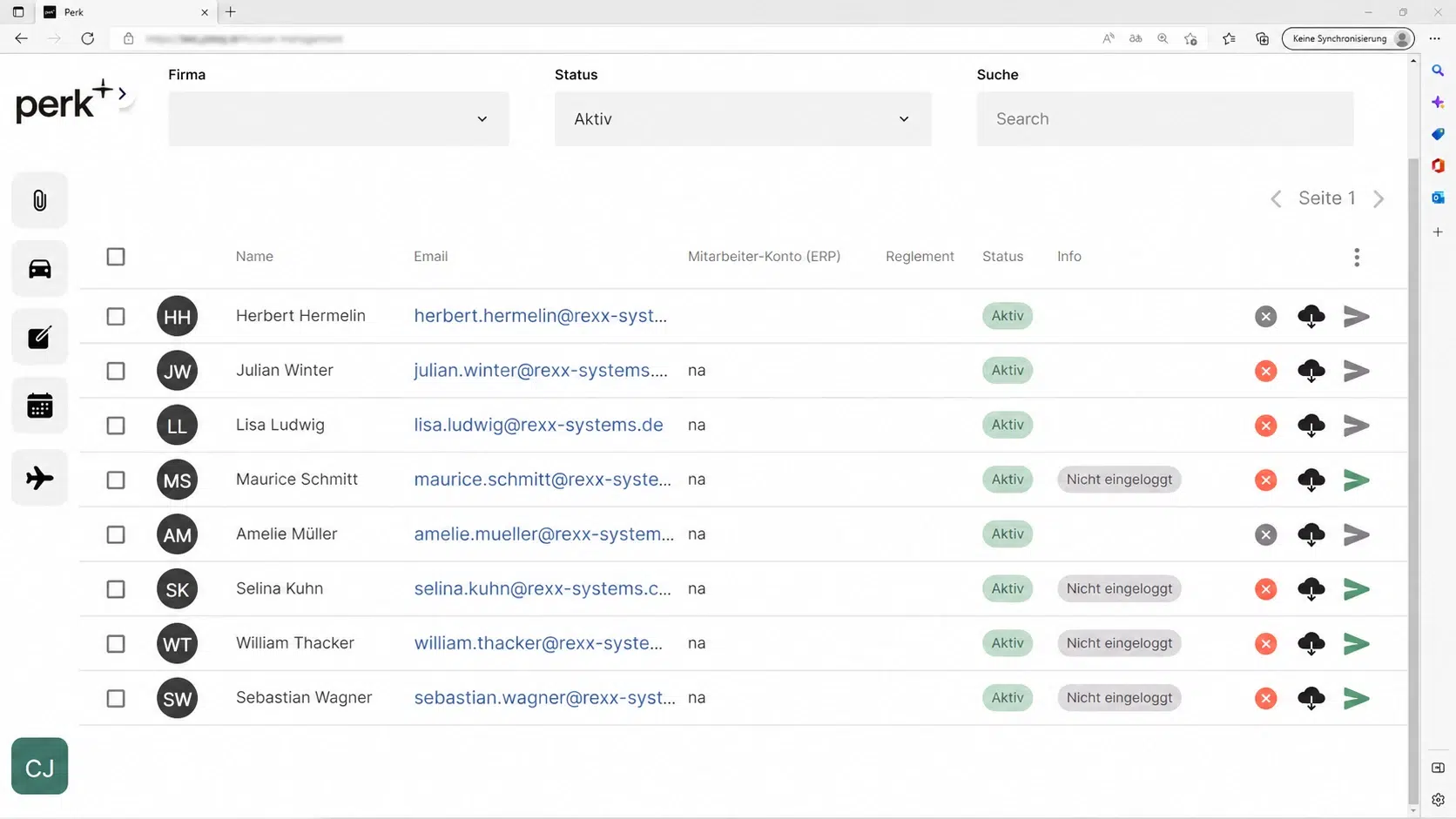The image size is (1456, 819).
Task: Open the calendar sidebar icon
Action: coord(39,406)
